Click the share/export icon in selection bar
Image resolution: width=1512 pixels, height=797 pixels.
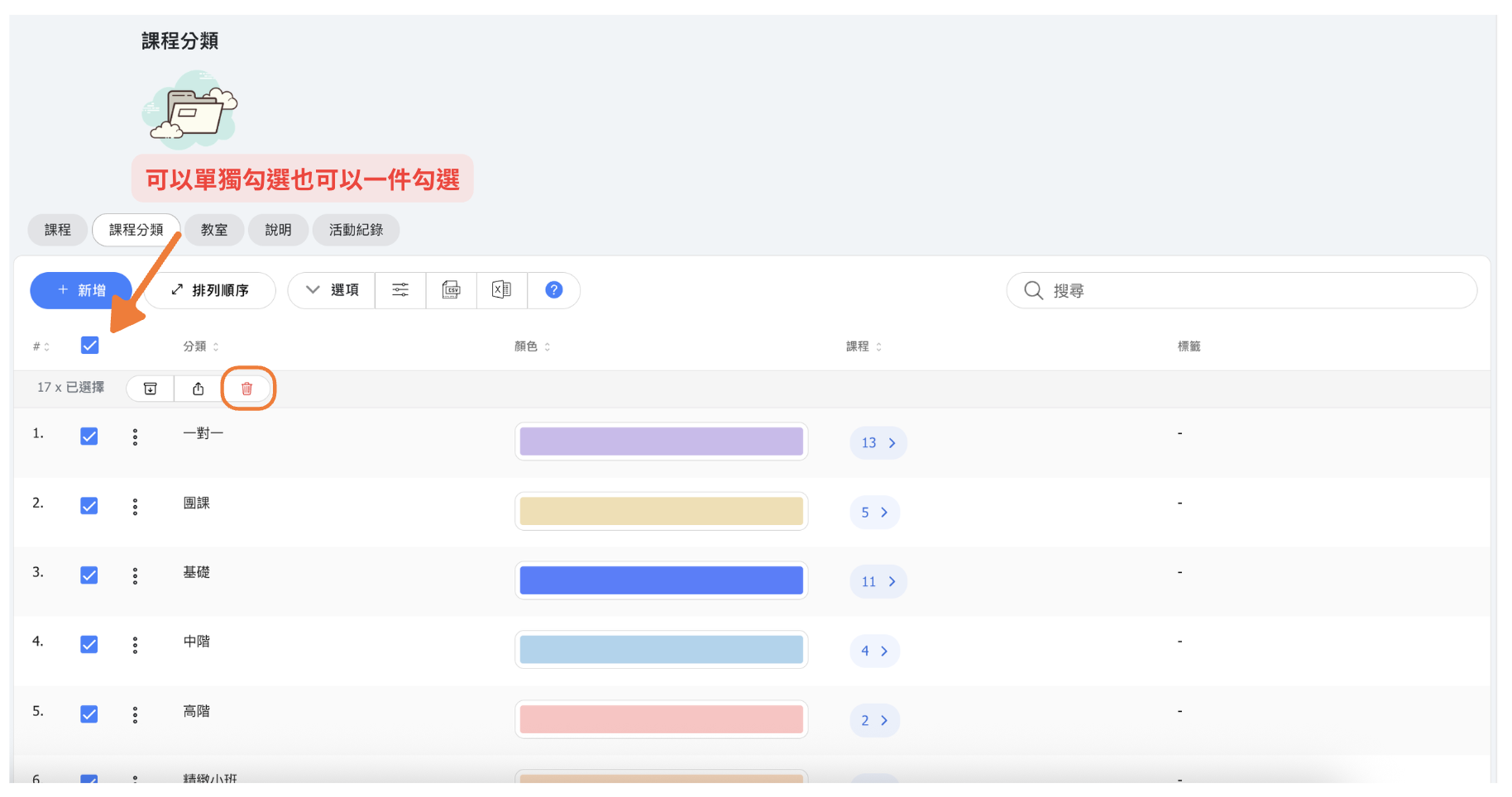199,389
